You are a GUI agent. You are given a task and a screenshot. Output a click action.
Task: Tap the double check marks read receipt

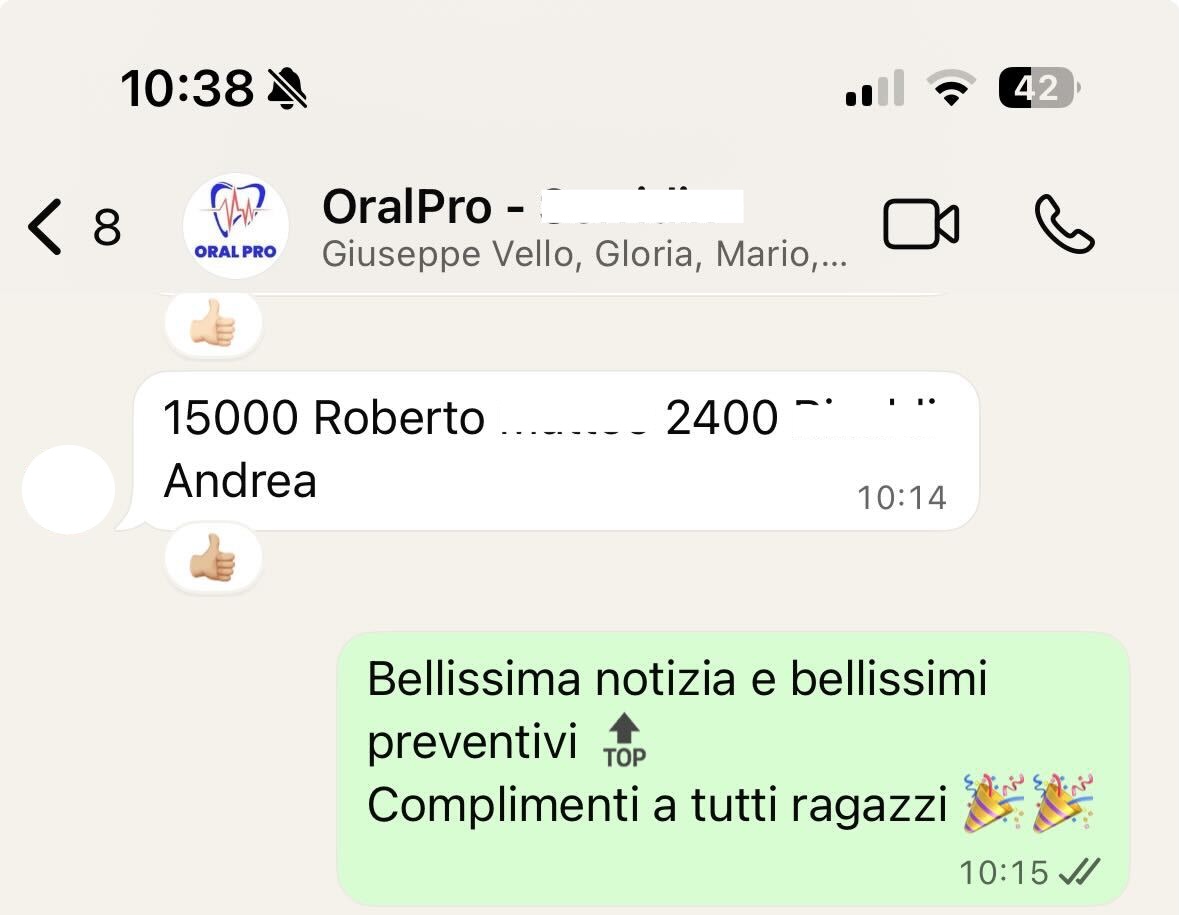click(1078, 872)
